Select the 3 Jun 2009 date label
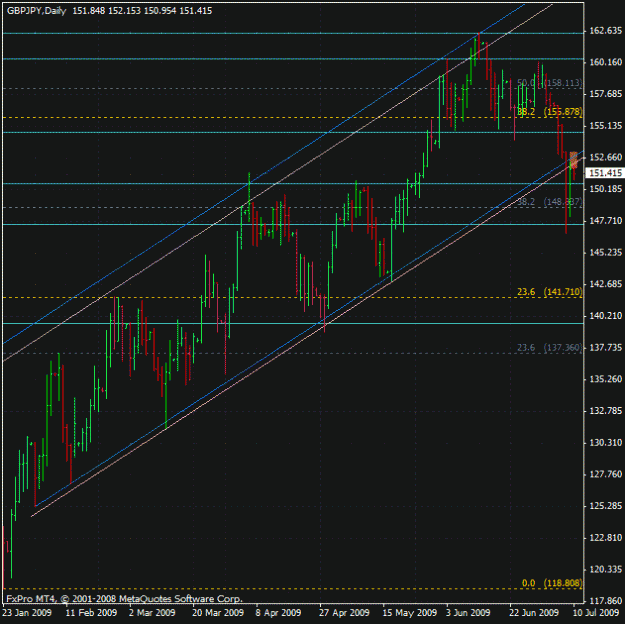 click(468, 612)
